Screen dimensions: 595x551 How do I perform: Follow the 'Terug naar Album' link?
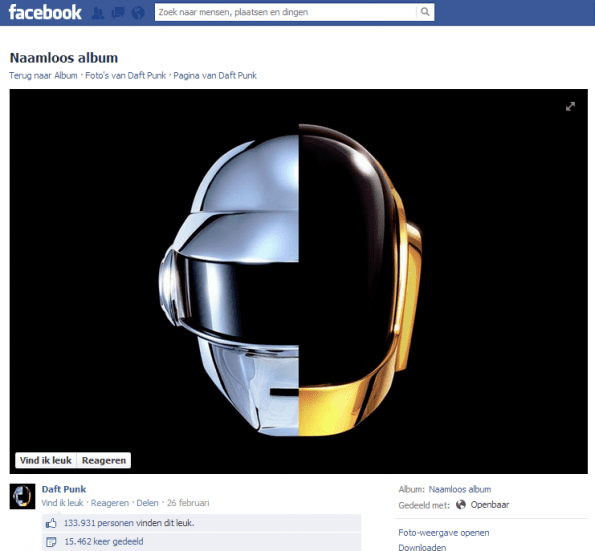click(43, 76)
